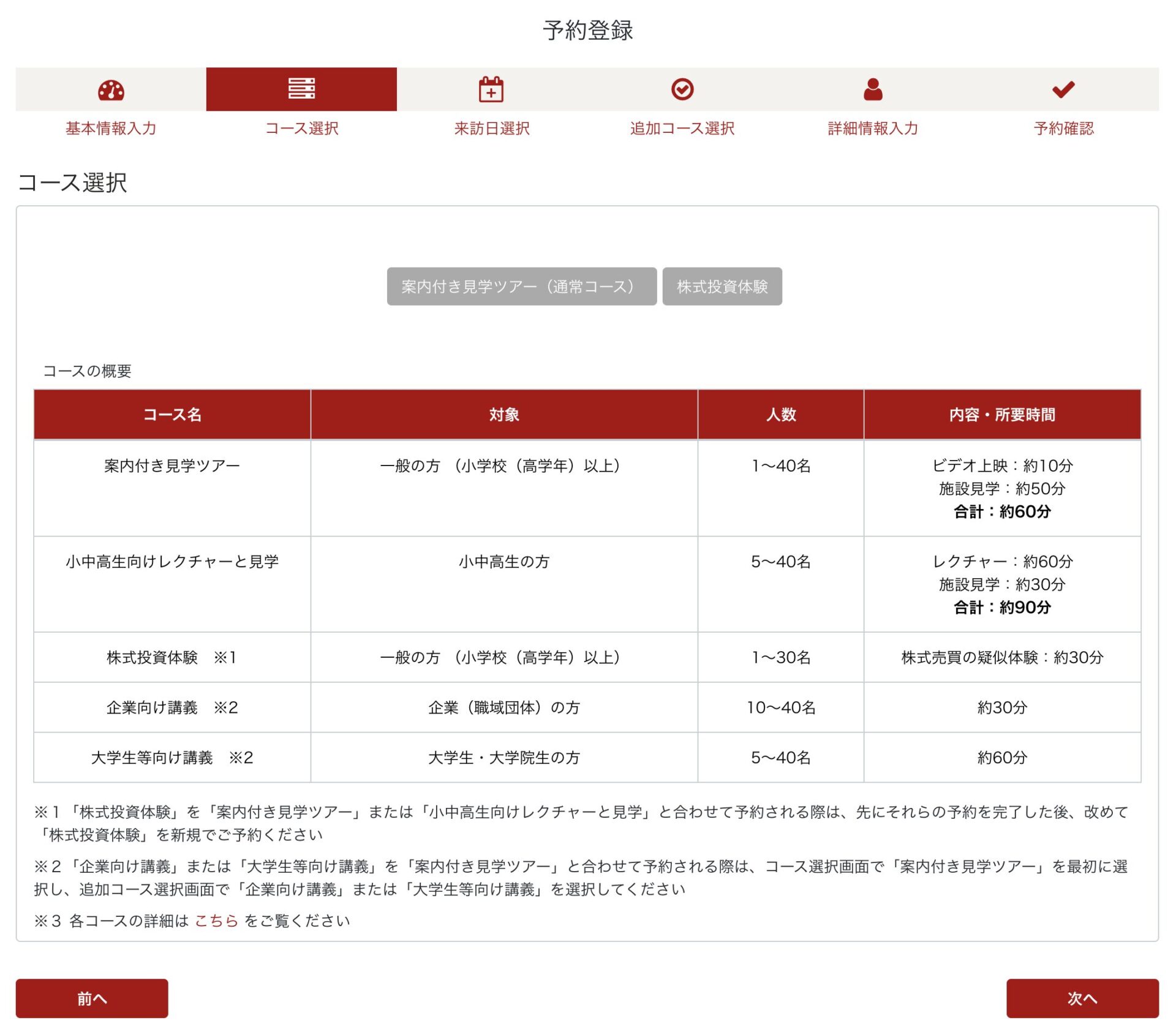
Task: Click the circled checkmark icon for 追加コース選択
Action: [x=682, y=89]
